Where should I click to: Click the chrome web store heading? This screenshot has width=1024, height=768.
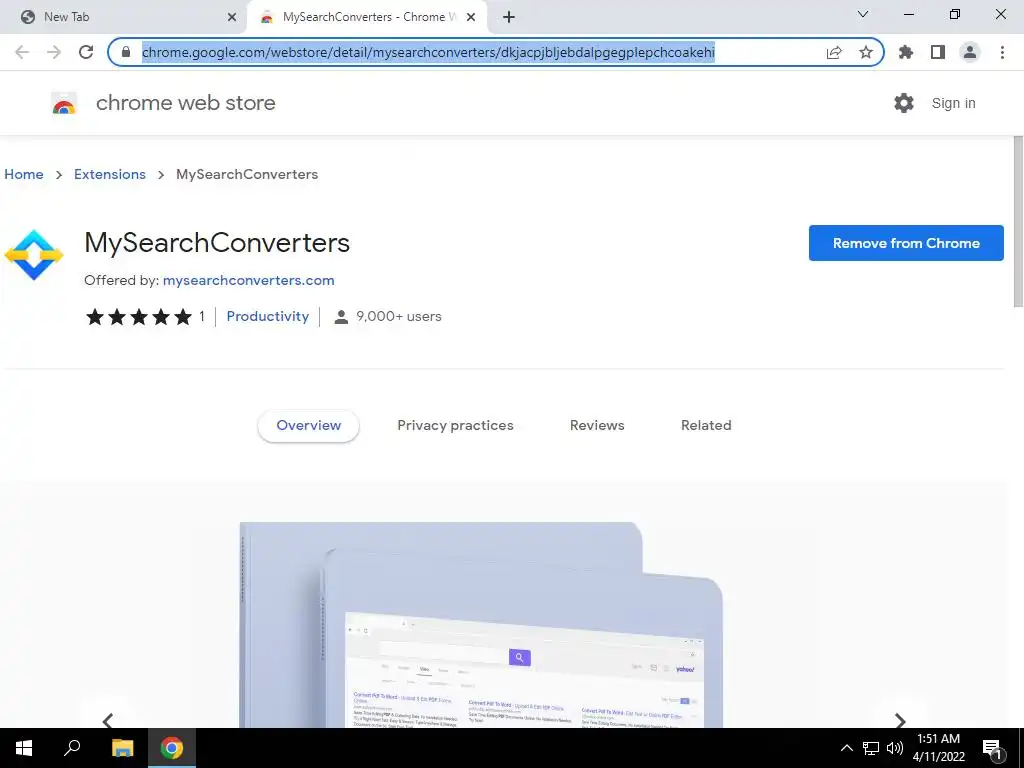[x=185, y=103]
